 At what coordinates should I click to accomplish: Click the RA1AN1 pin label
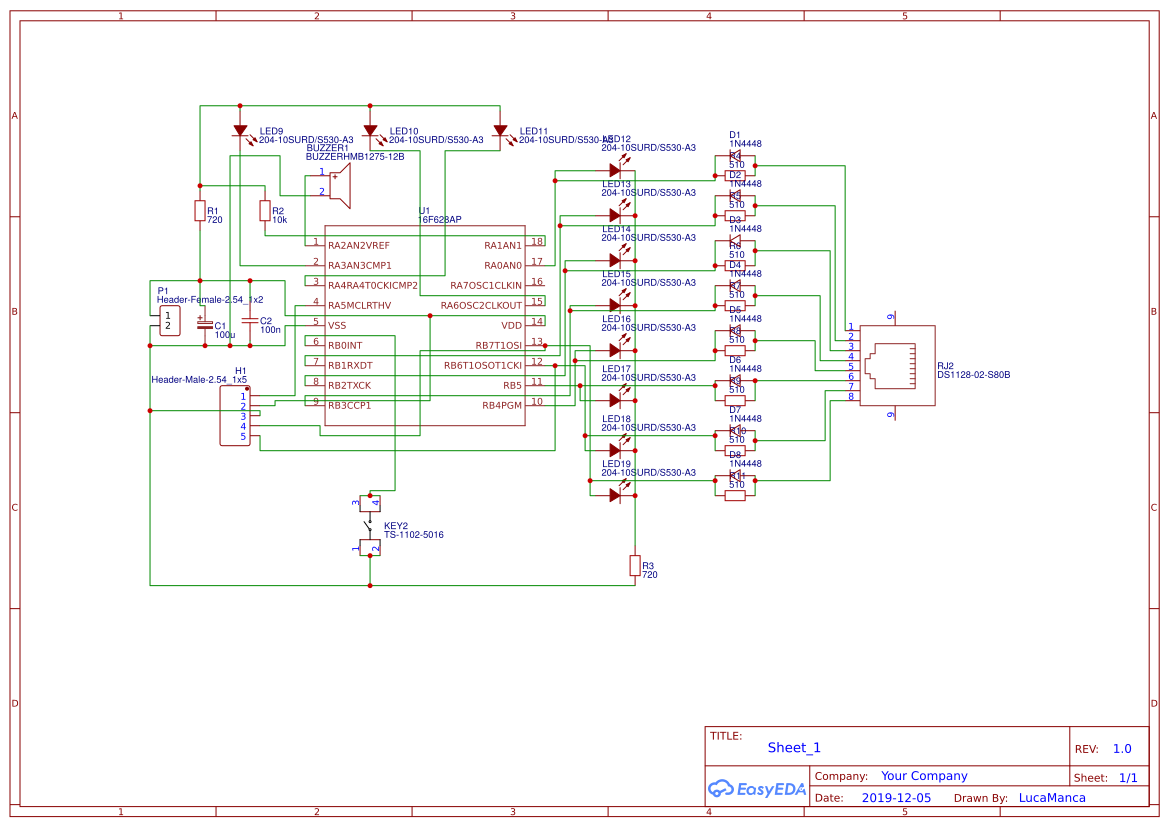click(503, 246)
